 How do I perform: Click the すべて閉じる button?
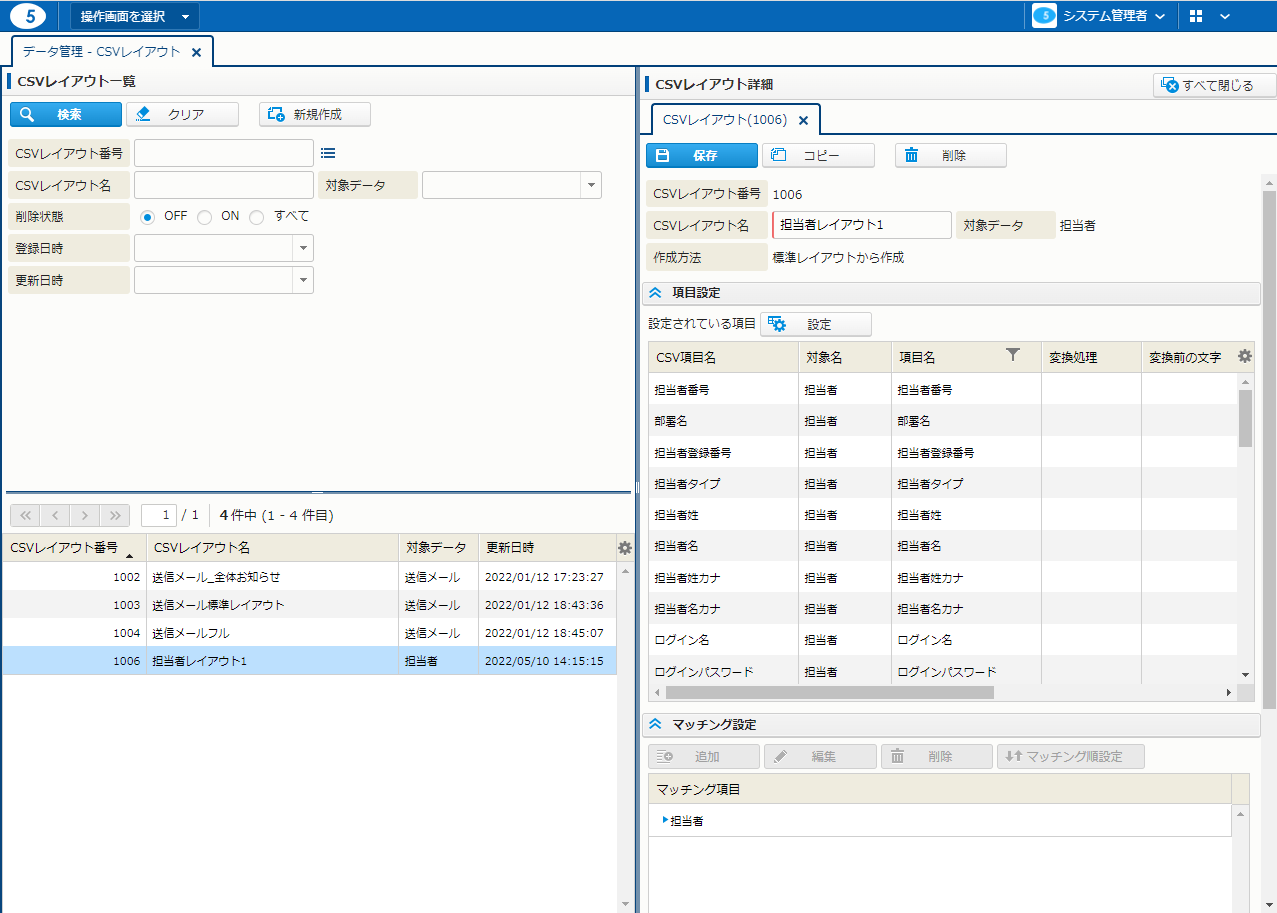pos(1215,86)
